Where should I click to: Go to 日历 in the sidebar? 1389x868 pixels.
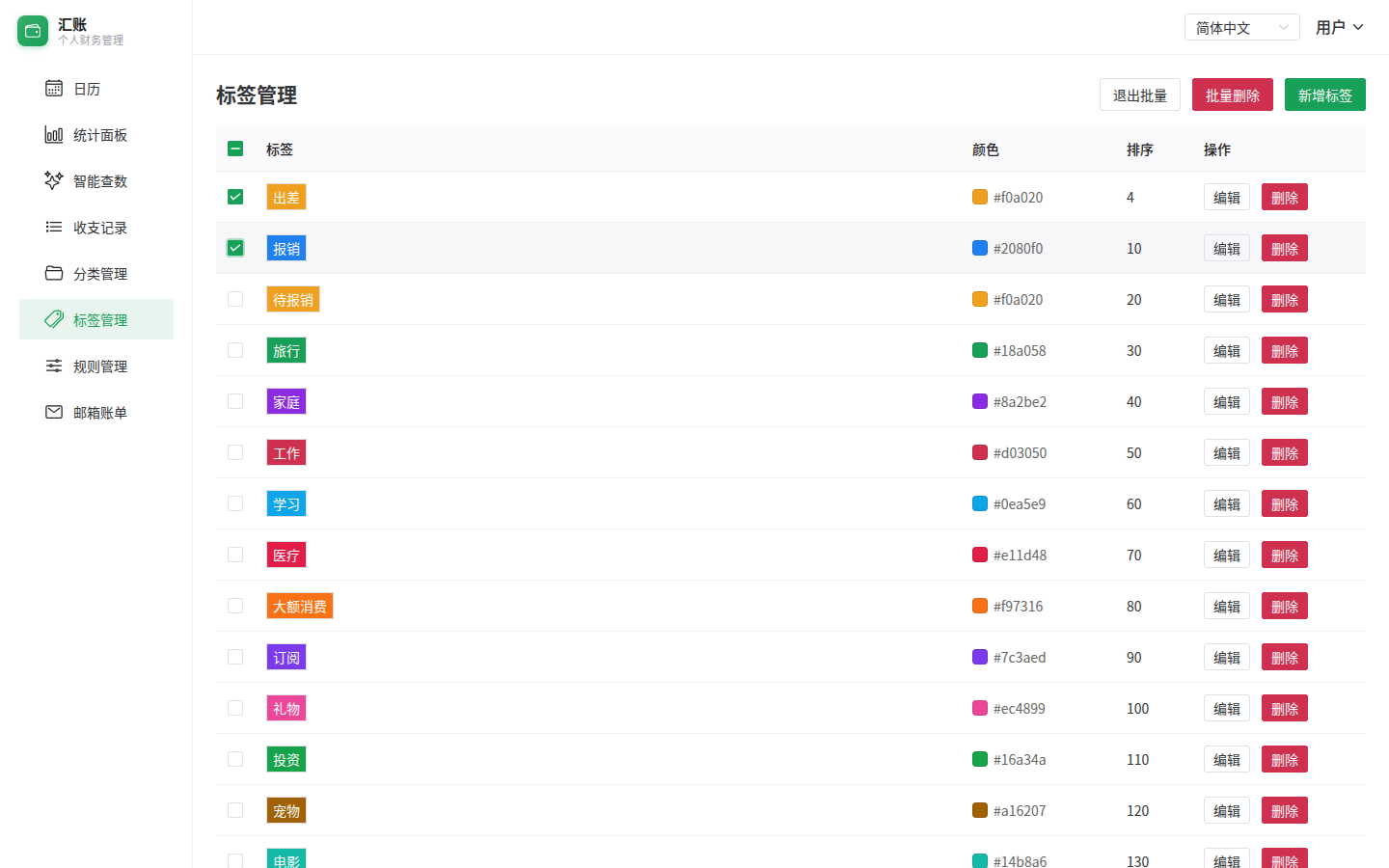click(96, 89)
